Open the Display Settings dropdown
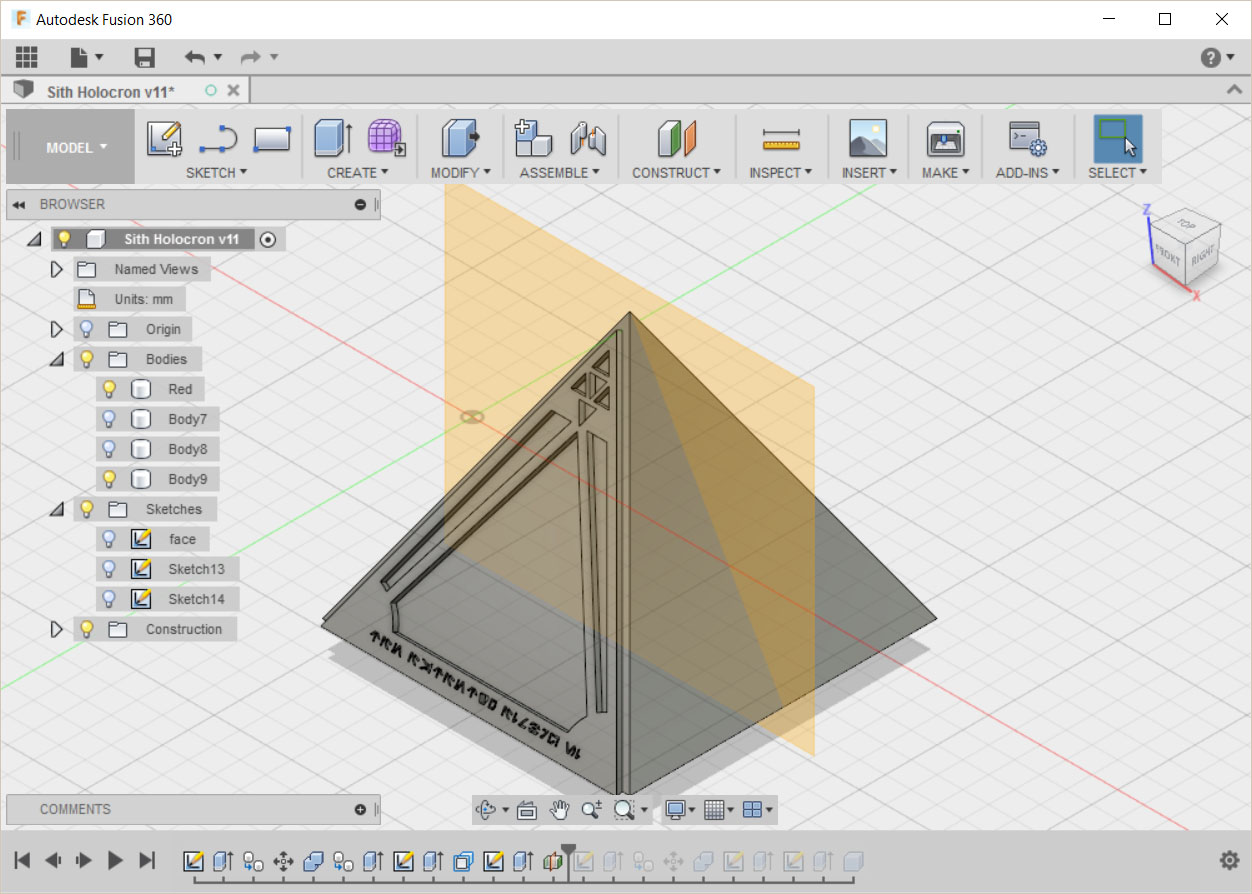The image size is (1252, 894). (681, 810)
